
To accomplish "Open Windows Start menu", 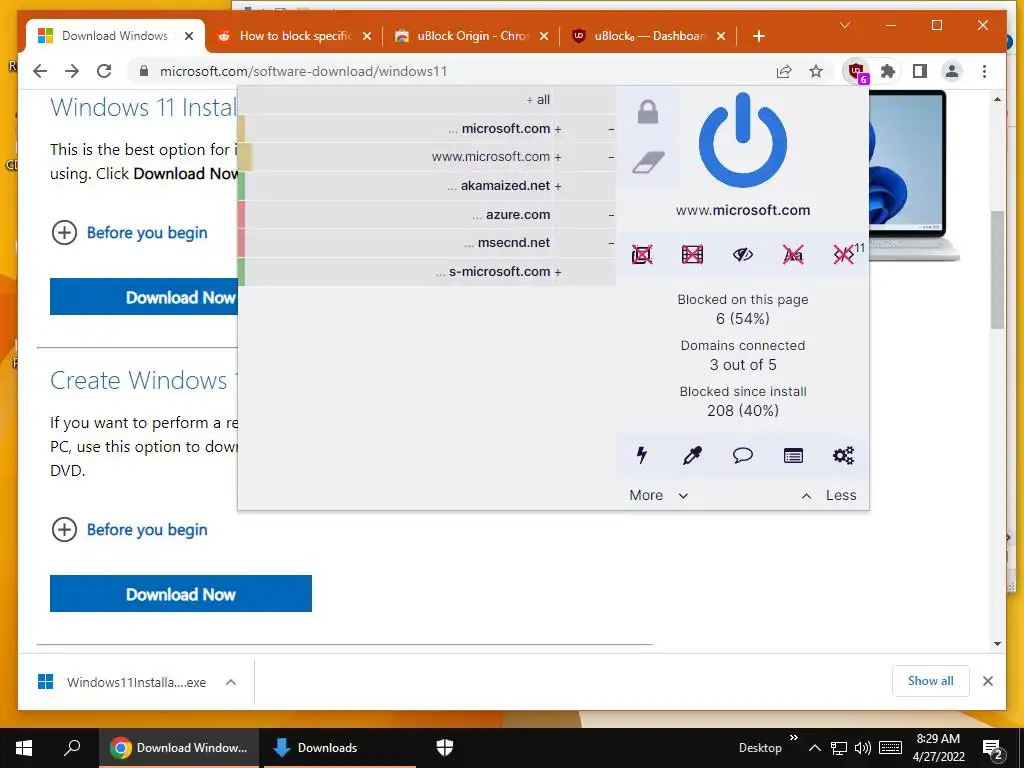I will click(24, 748).
